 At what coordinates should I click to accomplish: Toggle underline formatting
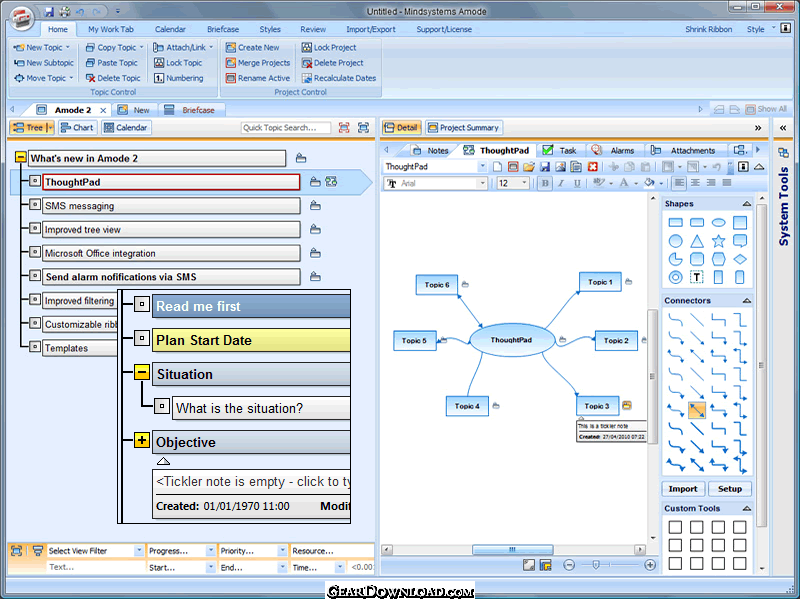coord(577,183)
